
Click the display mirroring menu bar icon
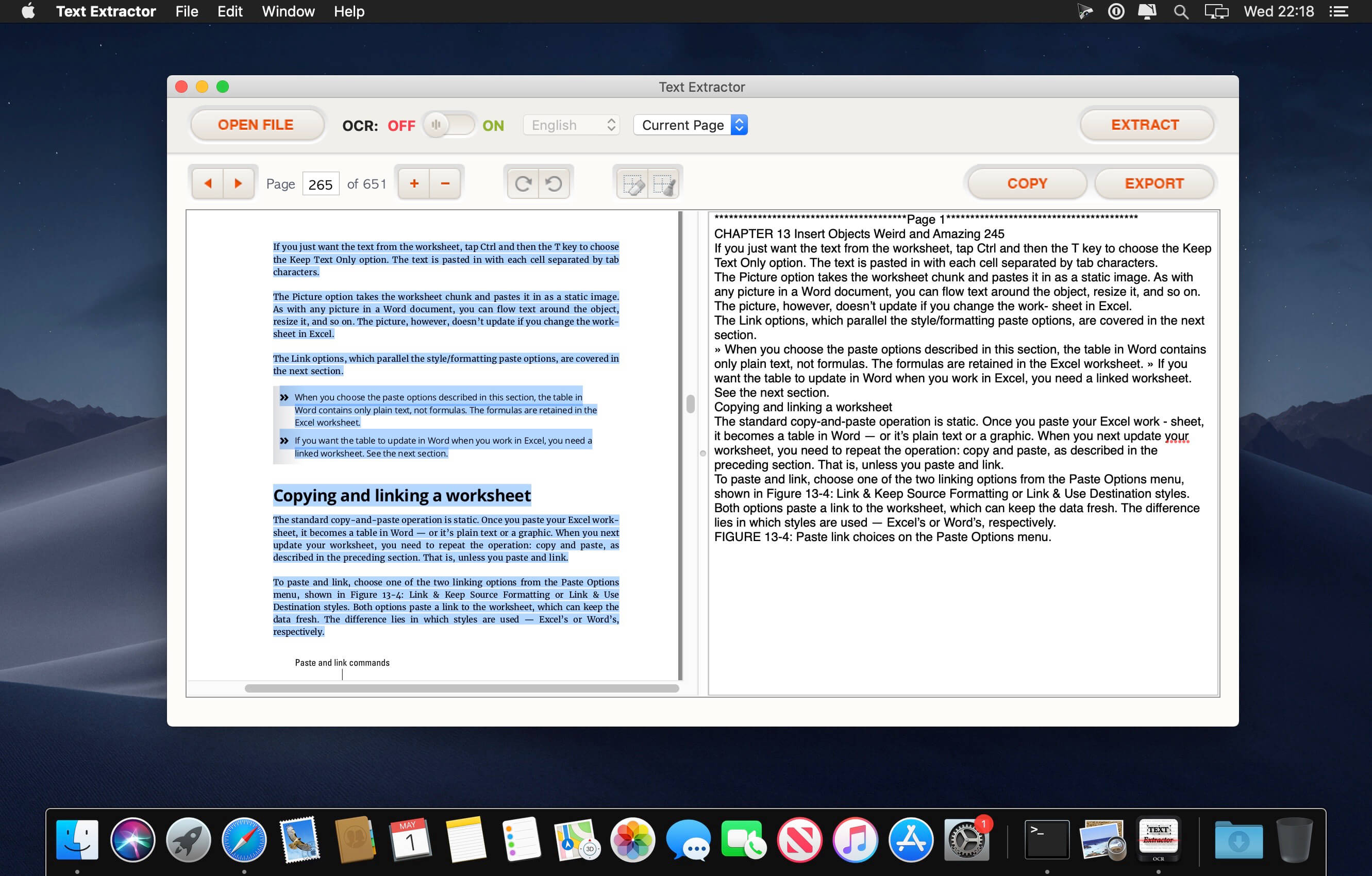point(1216,11)
